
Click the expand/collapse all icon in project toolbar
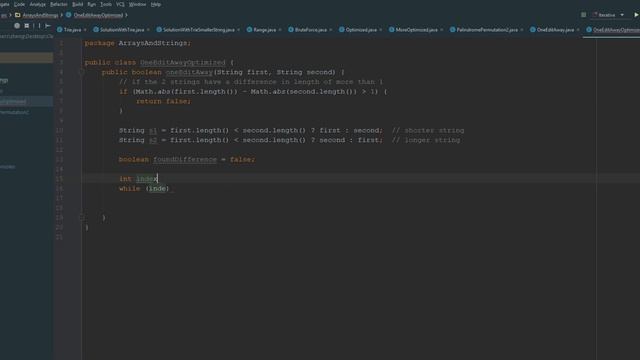tap(27, 26)
